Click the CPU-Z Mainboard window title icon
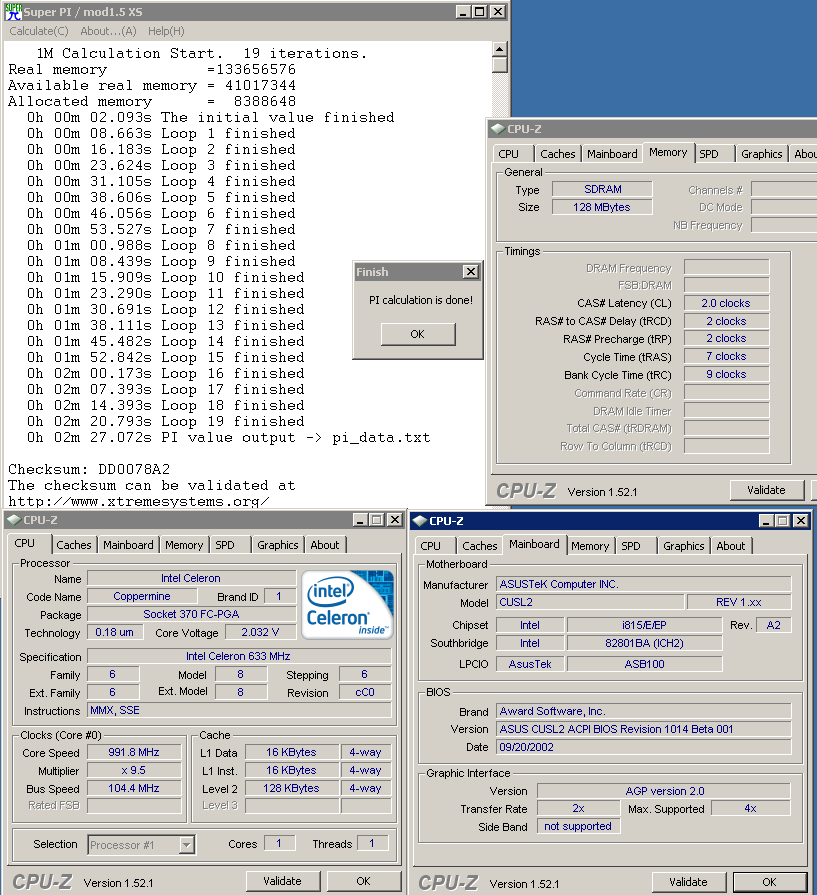Viewport: 817px width, 895px height. 419,520
